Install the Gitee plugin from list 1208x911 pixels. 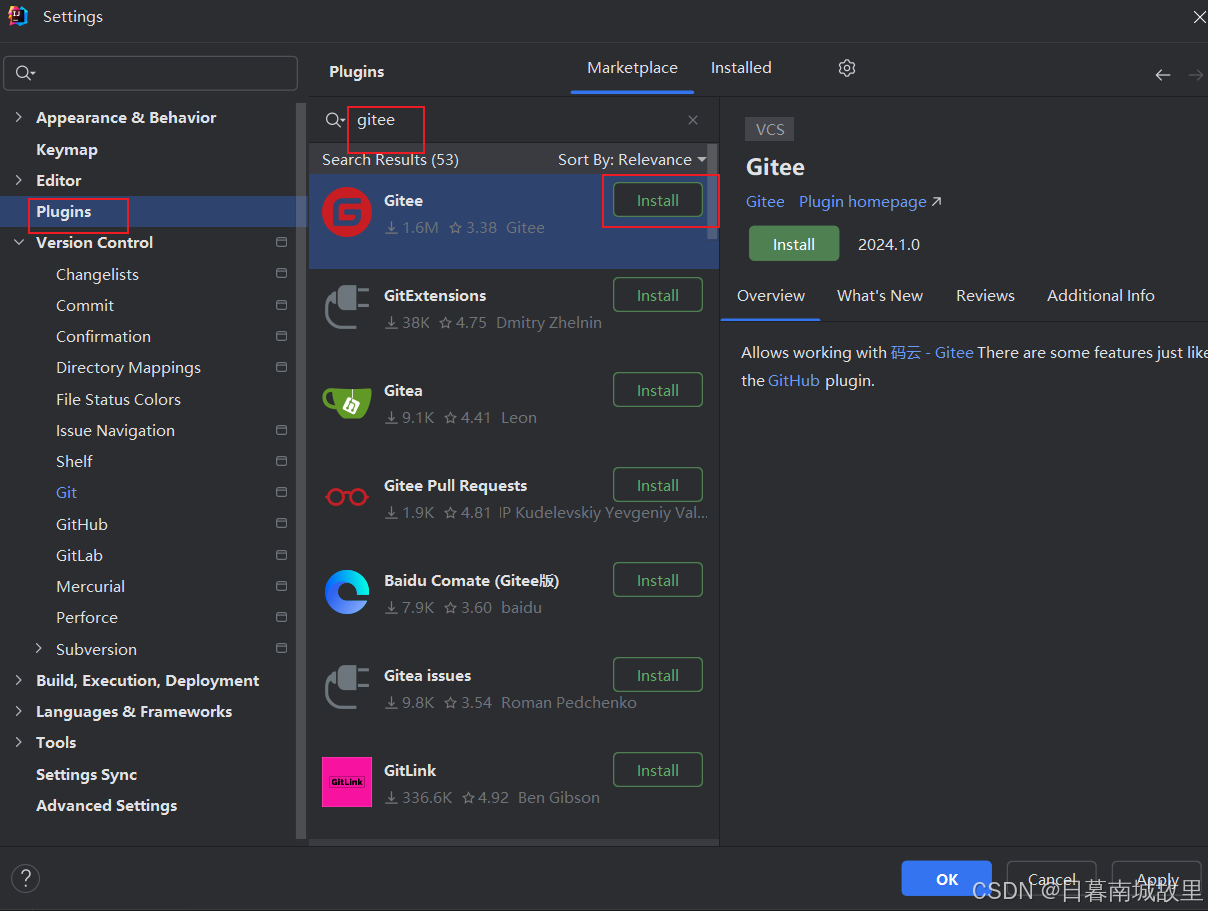pyautogui.click(x=658, y=200)
